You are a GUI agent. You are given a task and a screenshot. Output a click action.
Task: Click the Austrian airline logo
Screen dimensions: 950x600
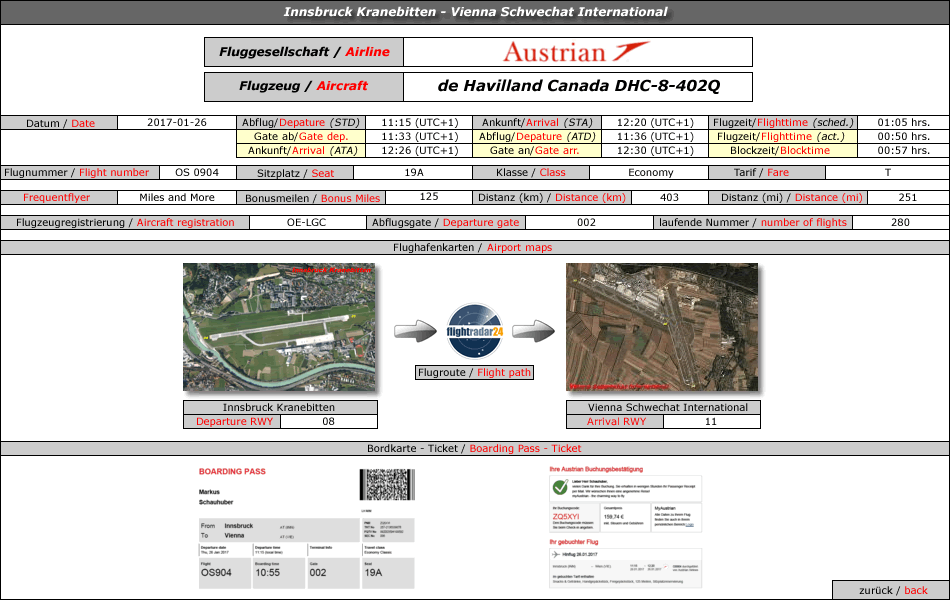pyautogui.click(x=576, y=52)
